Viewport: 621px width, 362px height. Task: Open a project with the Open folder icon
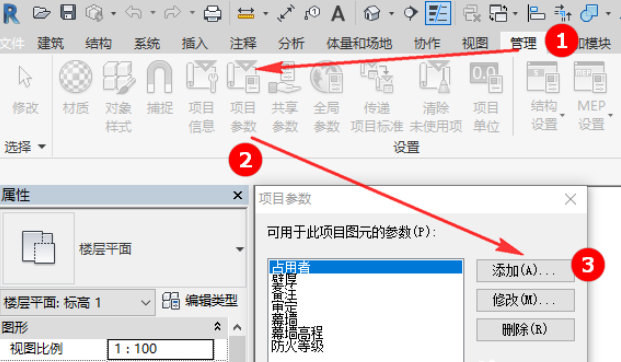tap(42, 13)
